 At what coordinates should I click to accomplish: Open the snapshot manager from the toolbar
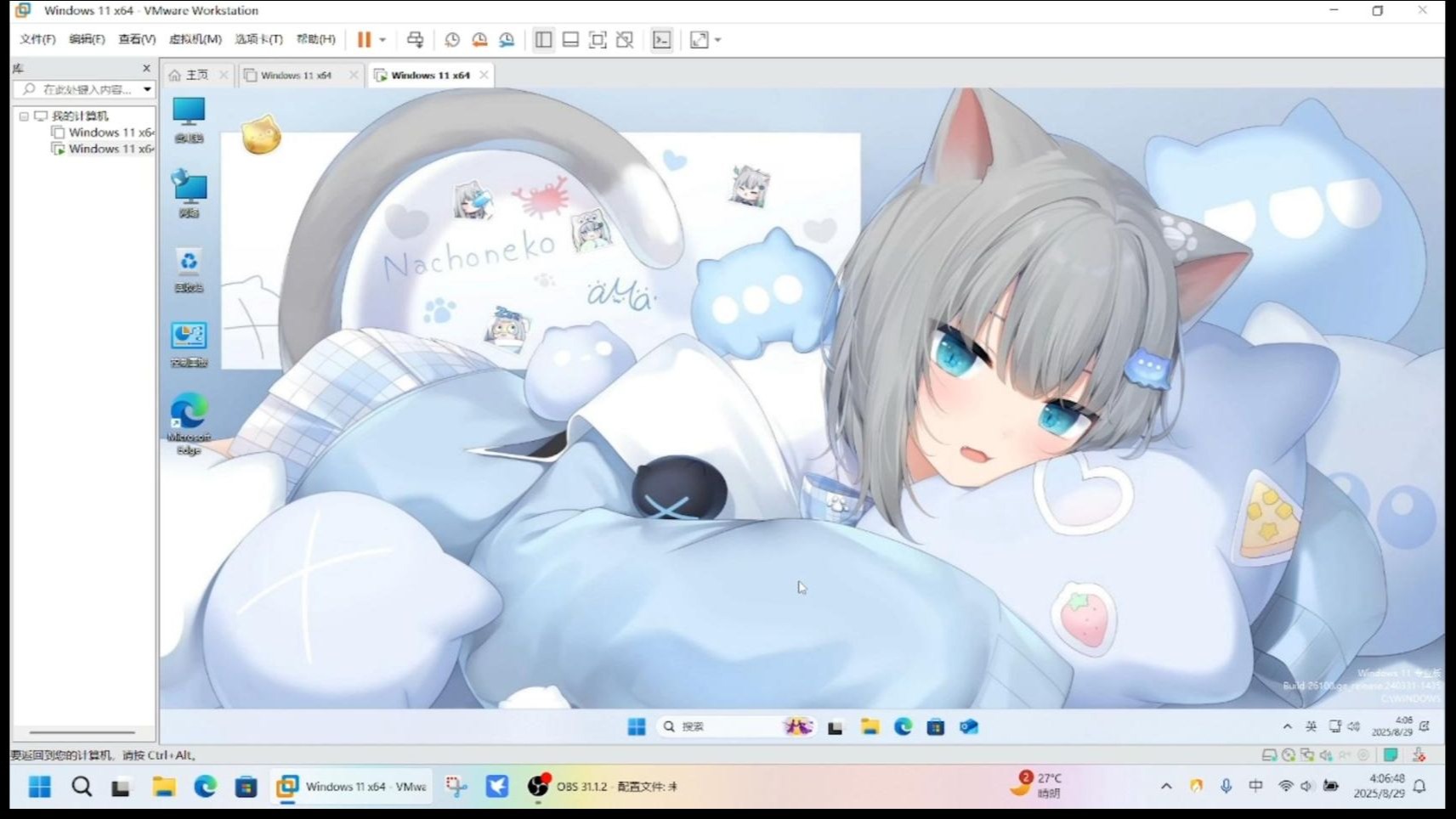click(507, 40)
